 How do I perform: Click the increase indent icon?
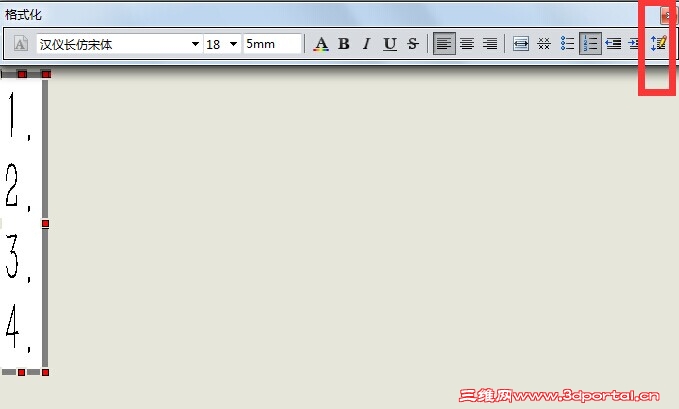pos(633,44)
